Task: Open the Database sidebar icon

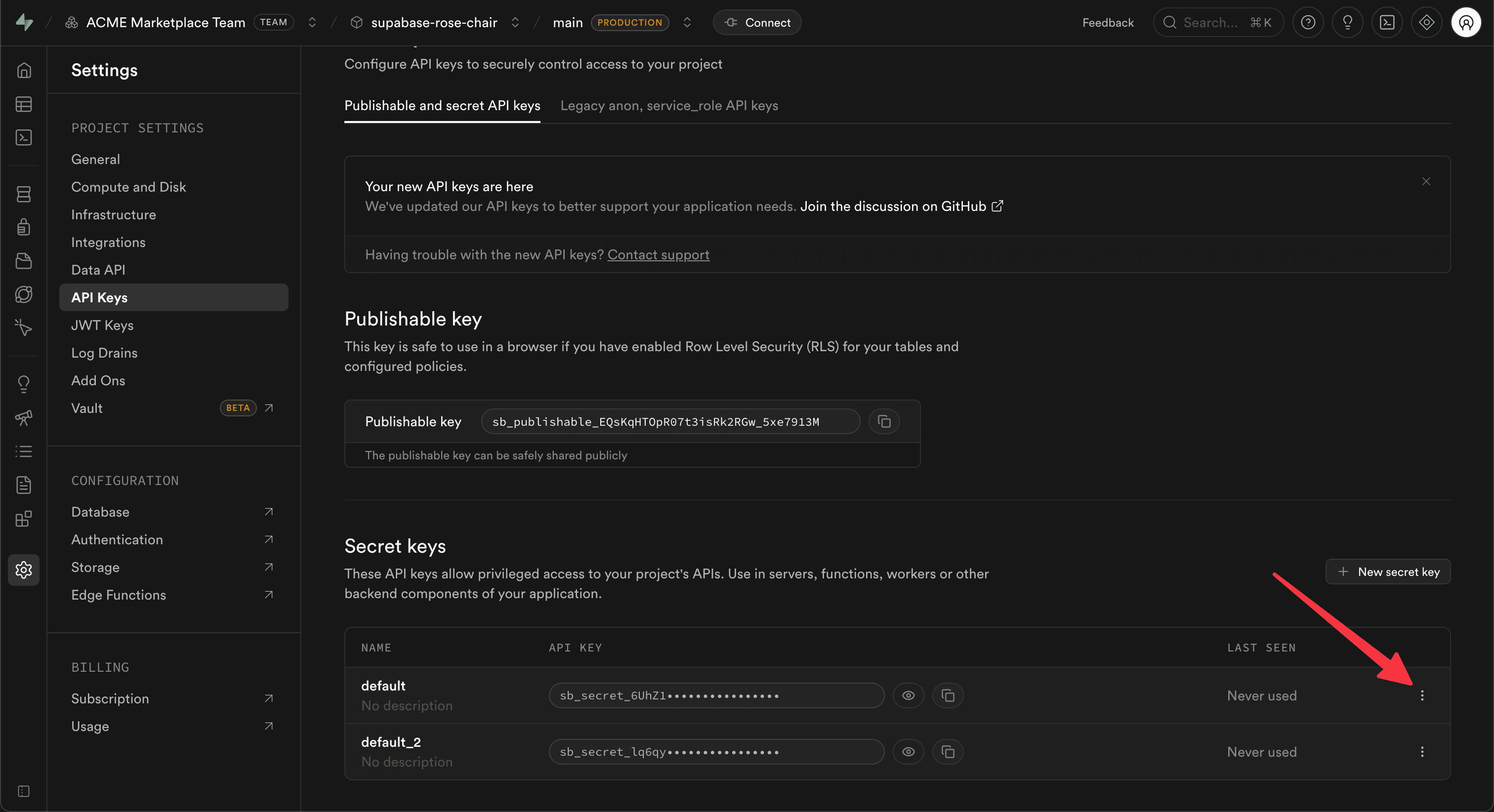Action: (24, 194)
